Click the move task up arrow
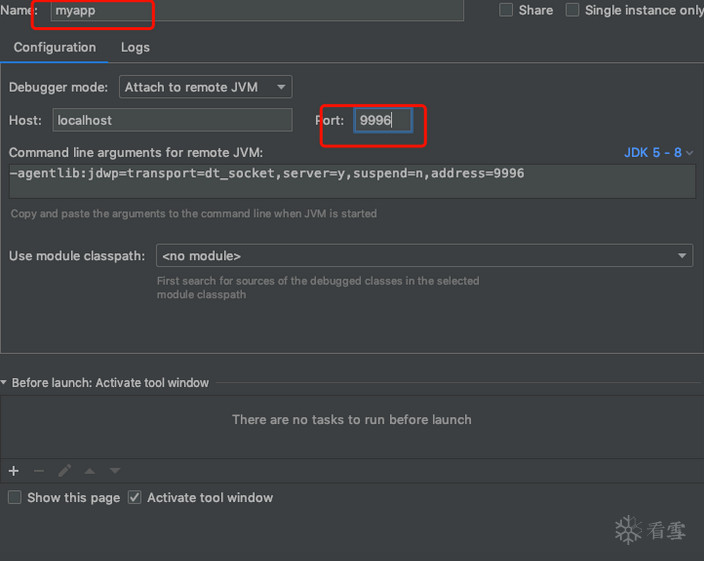Screen dimensions: 704x561 coord(90,471)
